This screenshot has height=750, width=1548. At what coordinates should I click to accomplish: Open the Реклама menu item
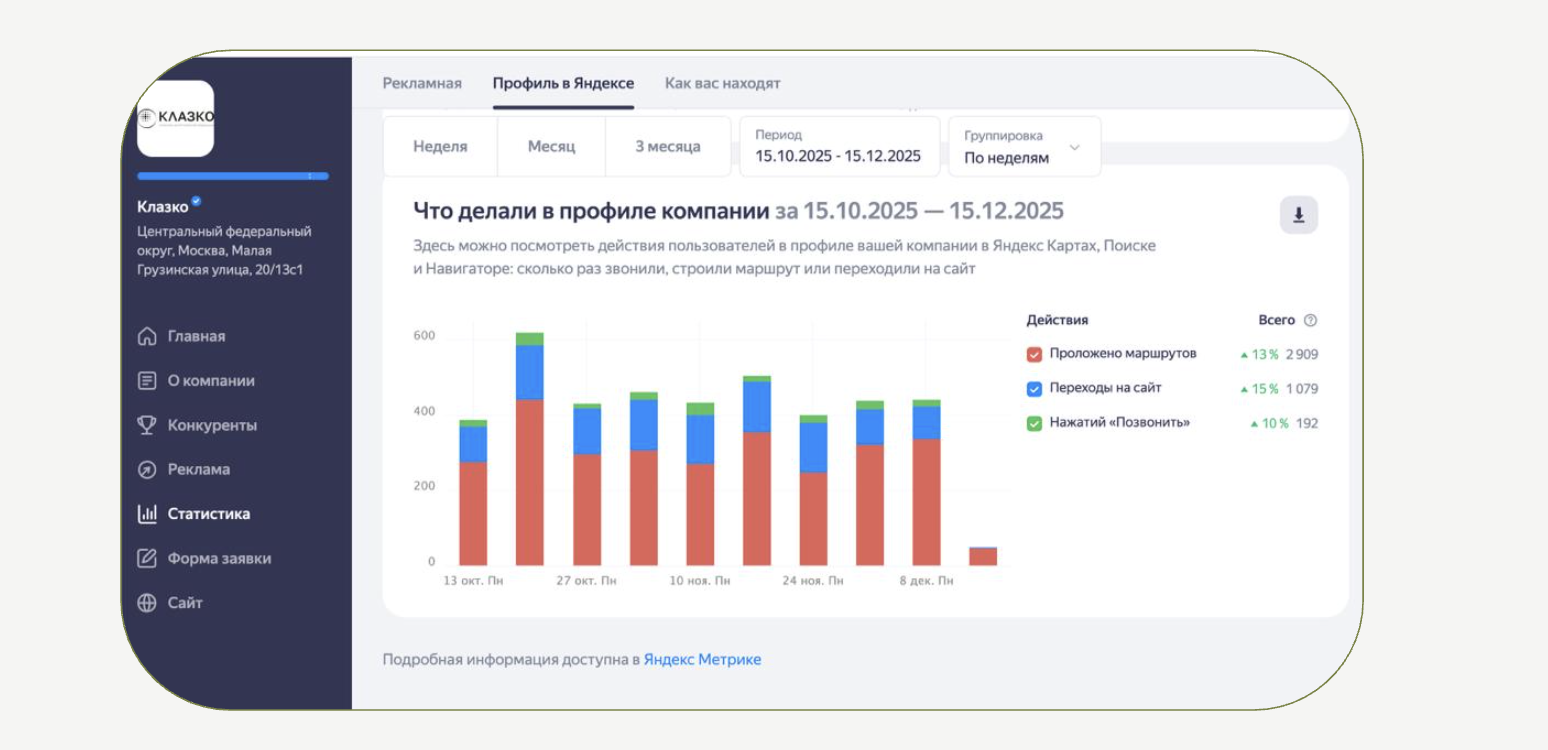(x=199, y=469)
